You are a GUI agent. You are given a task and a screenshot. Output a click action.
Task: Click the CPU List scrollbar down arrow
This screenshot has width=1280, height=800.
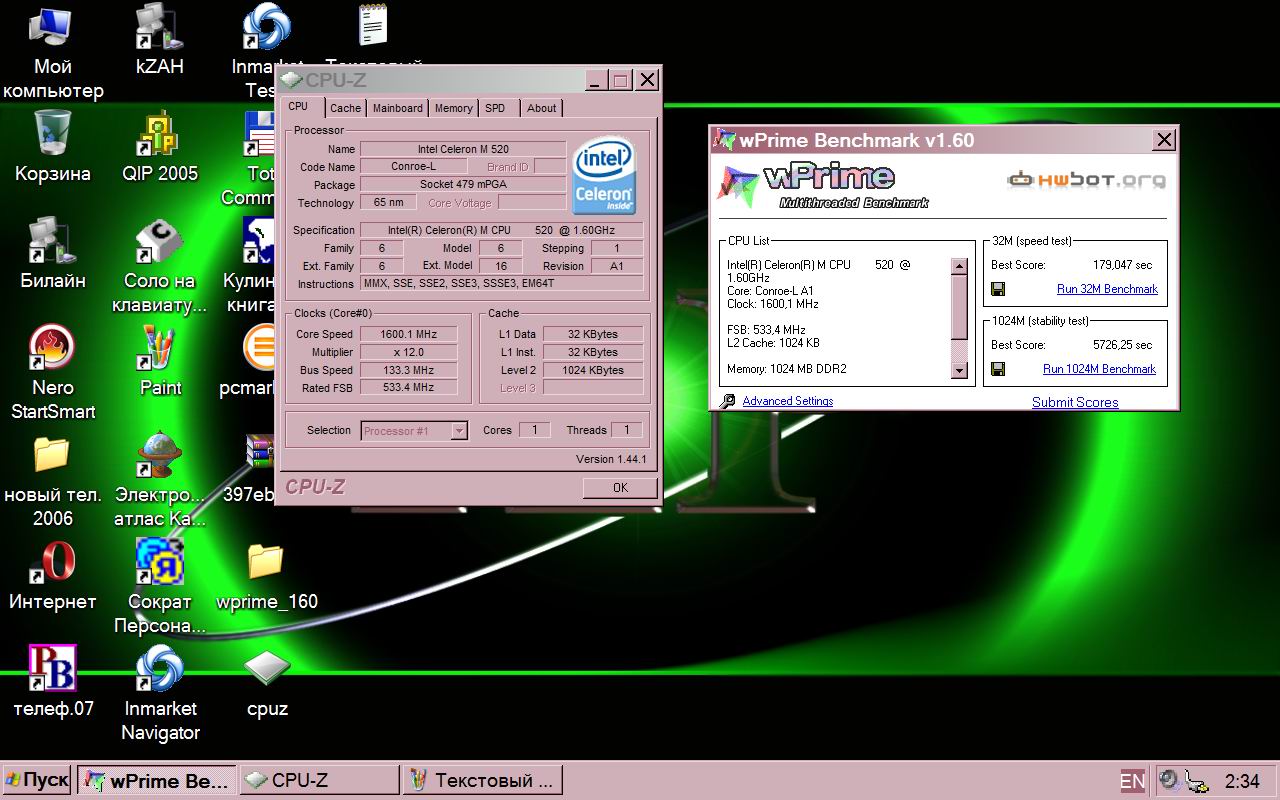[959, 371]
